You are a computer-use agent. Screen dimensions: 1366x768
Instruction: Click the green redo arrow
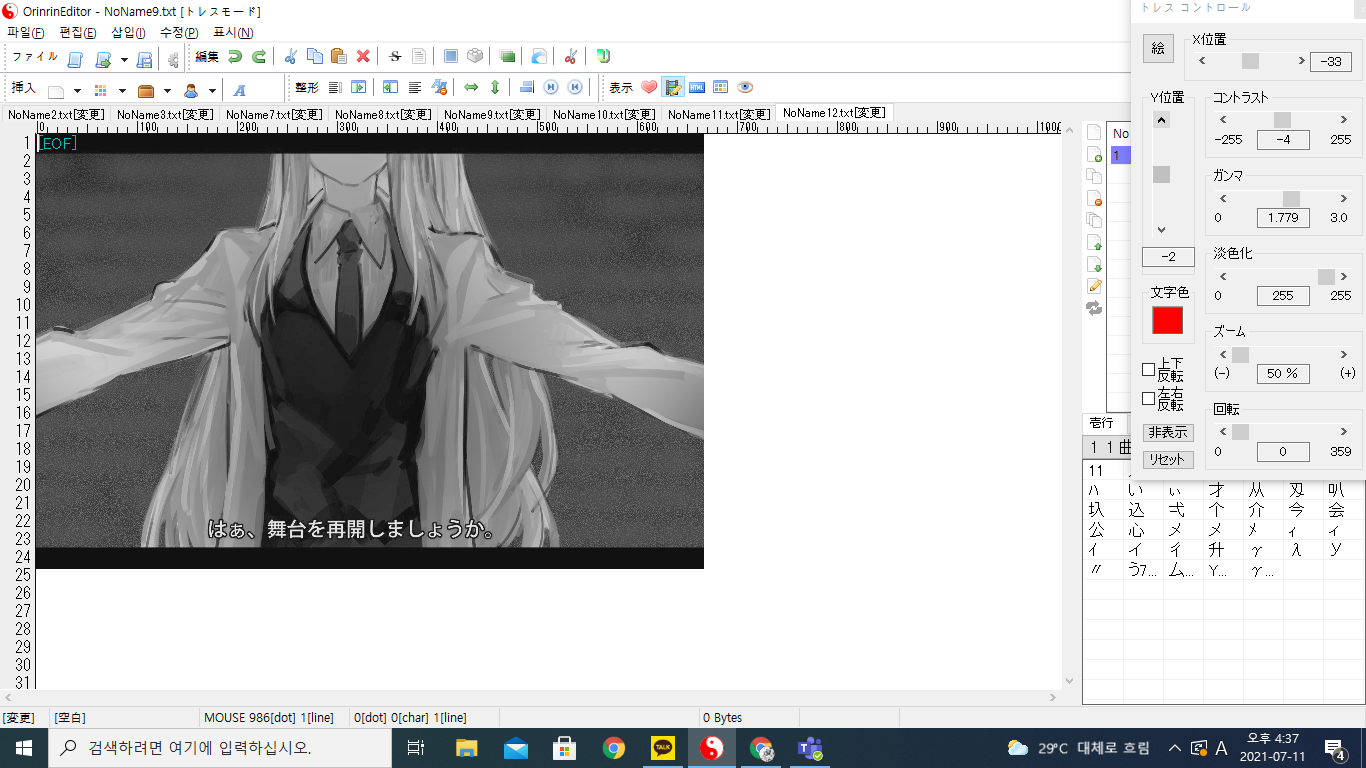[259, 57]
